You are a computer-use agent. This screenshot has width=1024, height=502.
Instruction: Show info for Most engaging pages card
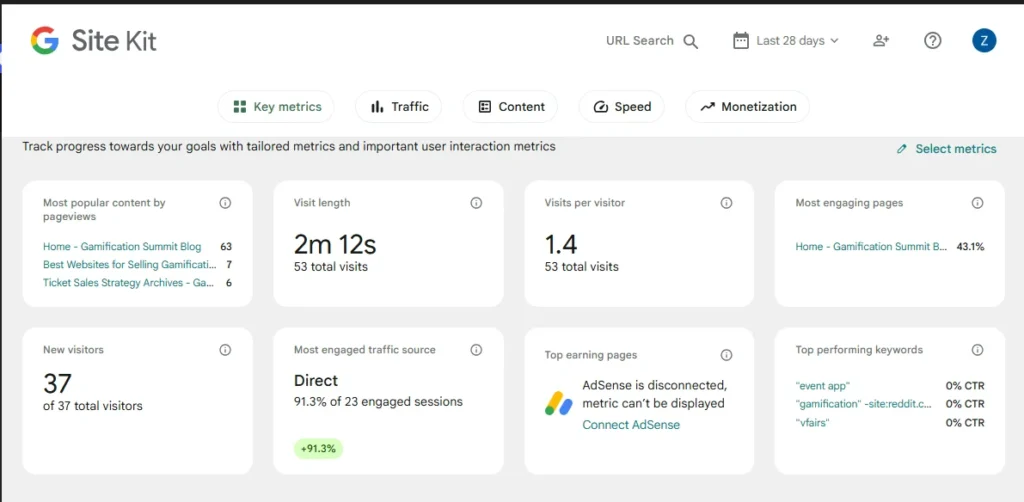point(977,203)
